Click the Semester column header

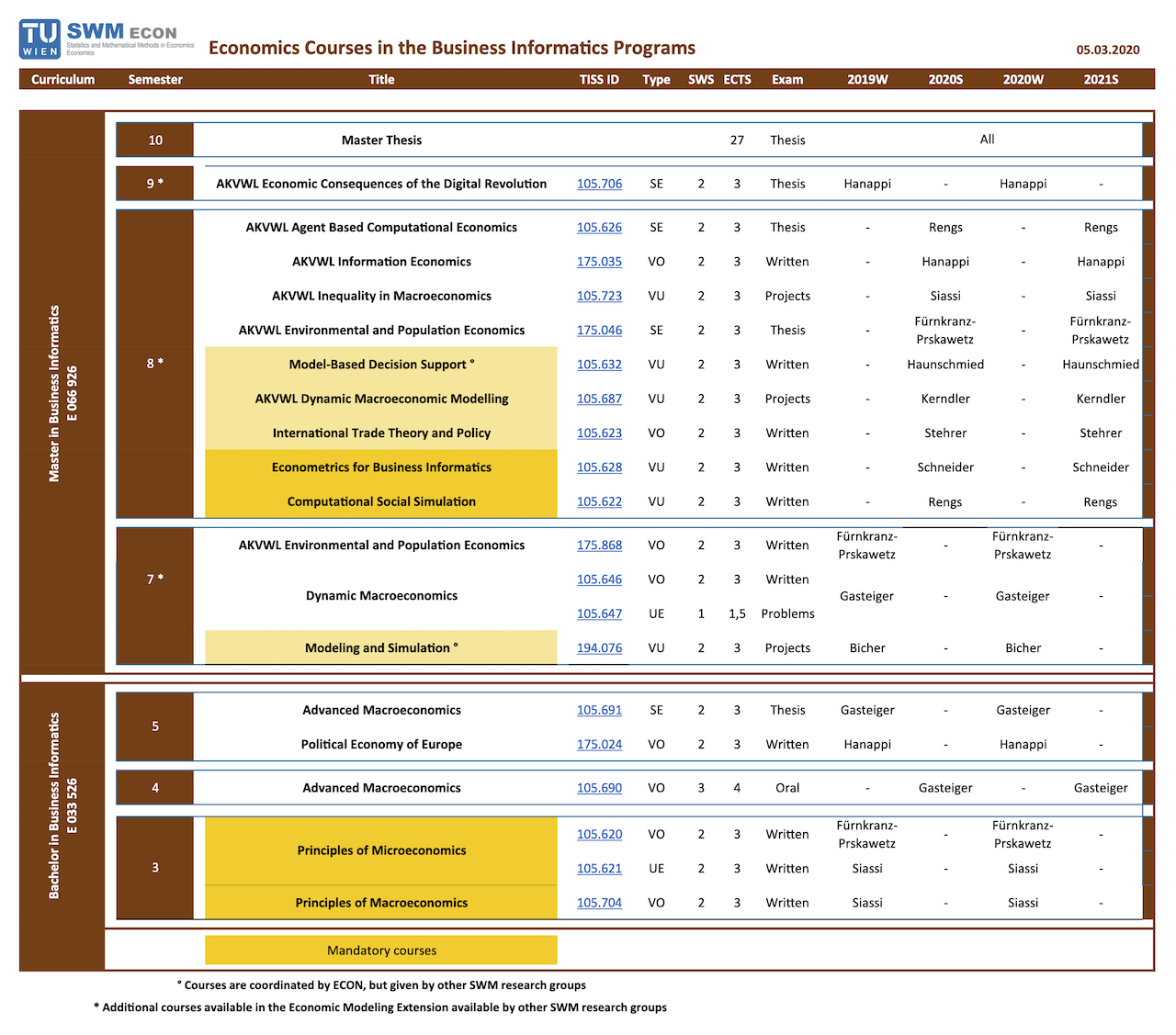[x=155, y=80]
